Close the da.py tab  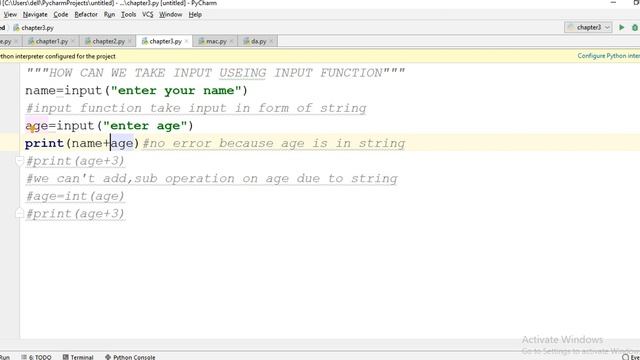pos(271,41)
